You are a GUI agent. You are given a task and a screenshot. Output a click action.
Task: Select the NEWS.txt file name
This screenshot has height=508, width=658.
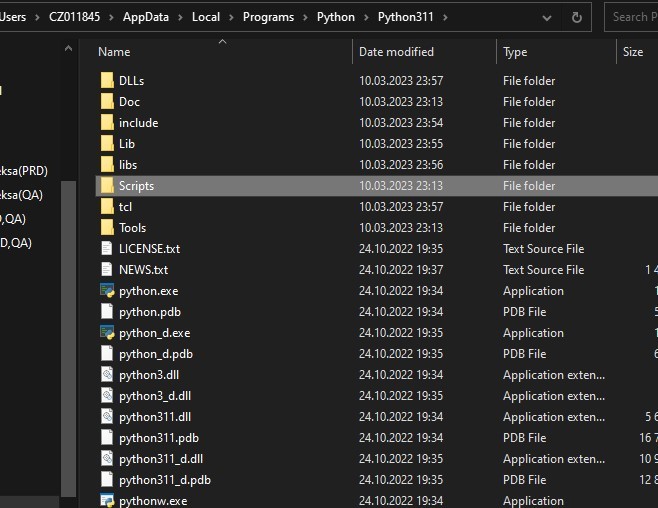tap(144, 270)
